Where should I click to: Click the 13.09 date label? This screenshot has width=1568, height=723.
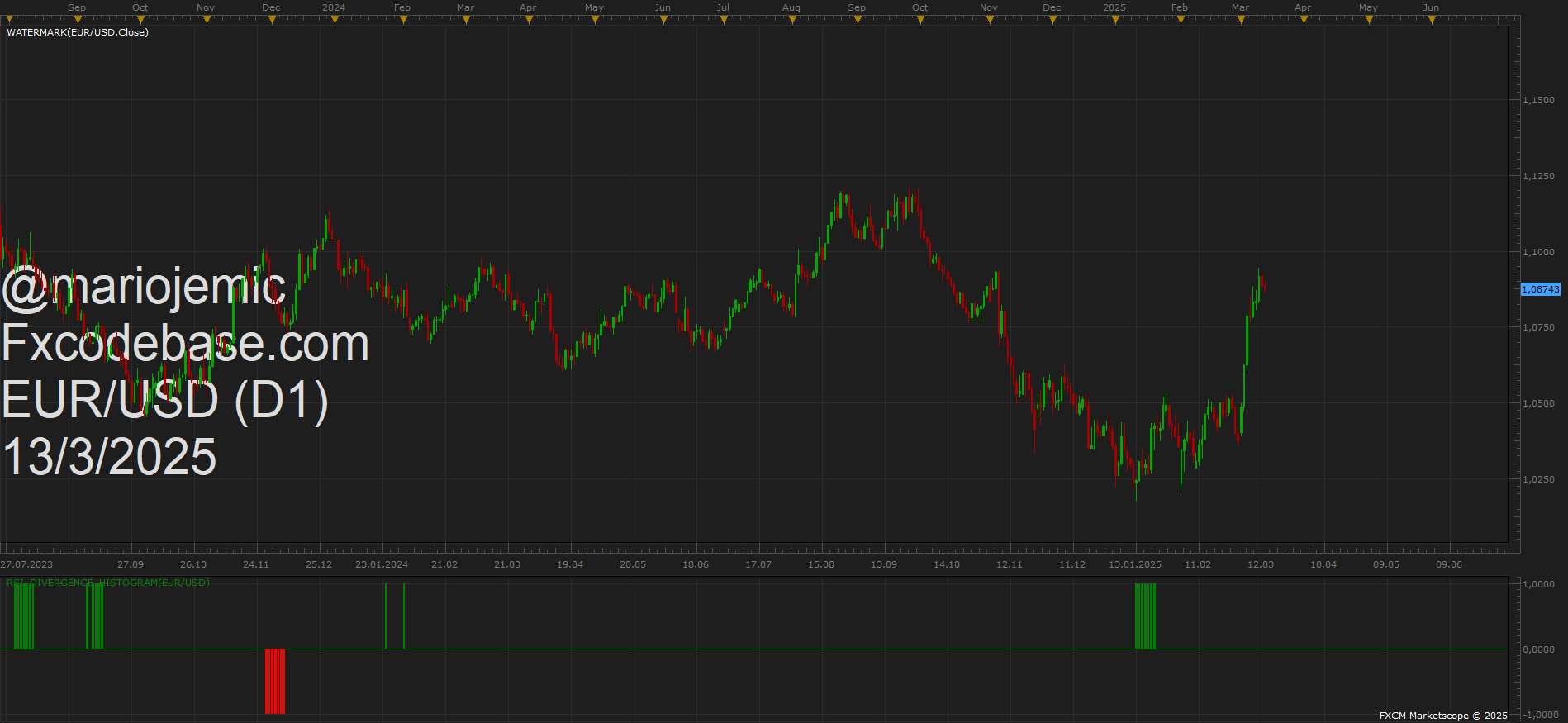(884, 564)
